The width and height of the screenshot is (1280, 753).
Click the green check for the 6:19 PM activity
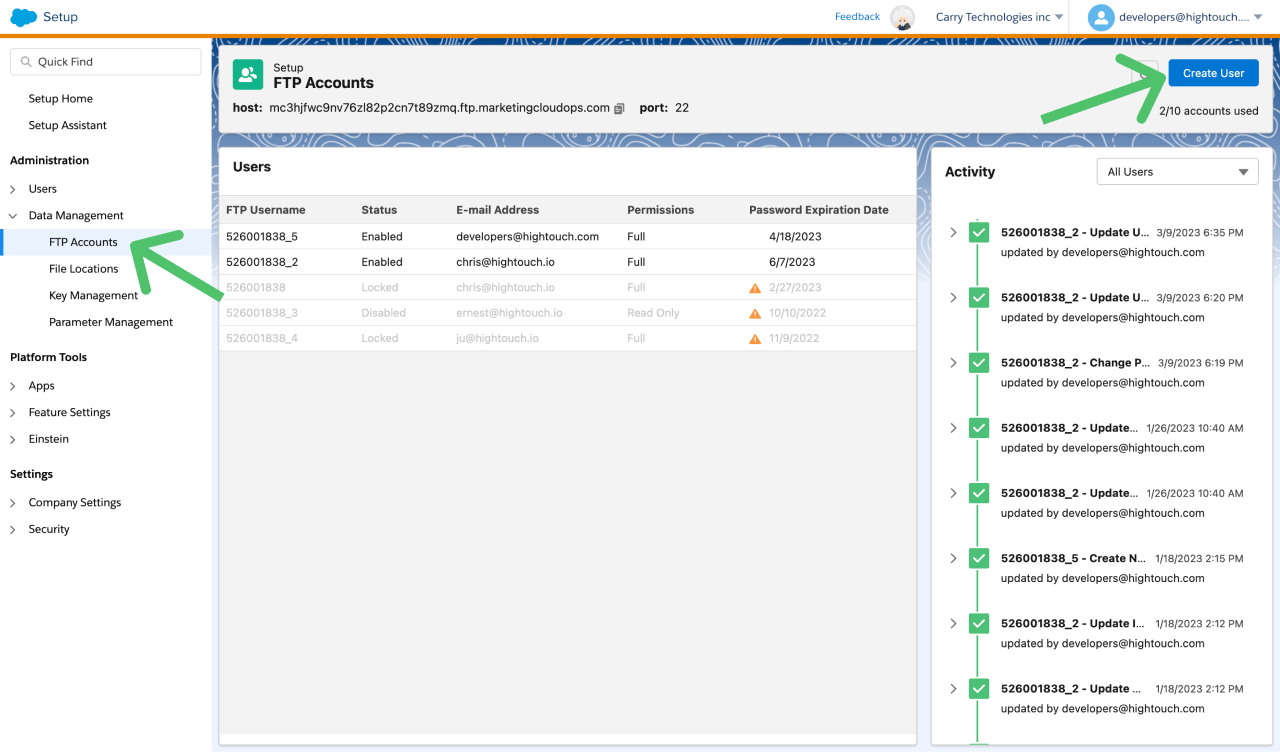(979, 362)
